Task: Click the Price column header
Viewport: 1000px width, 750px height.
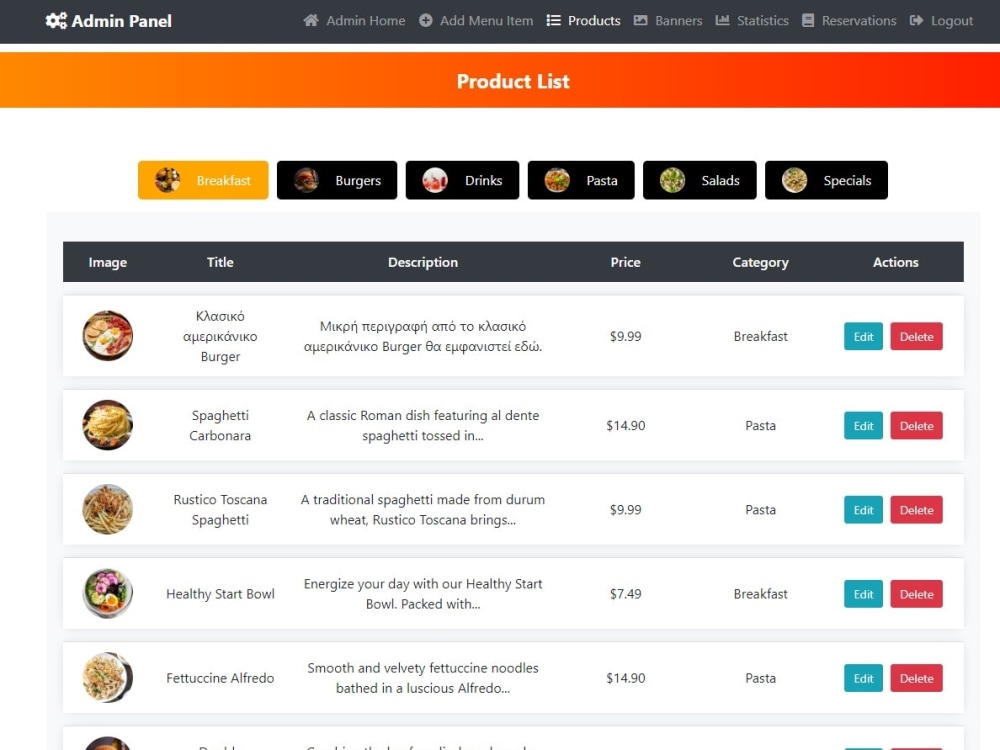Action: pyautogui.click(x=625, y=262)
